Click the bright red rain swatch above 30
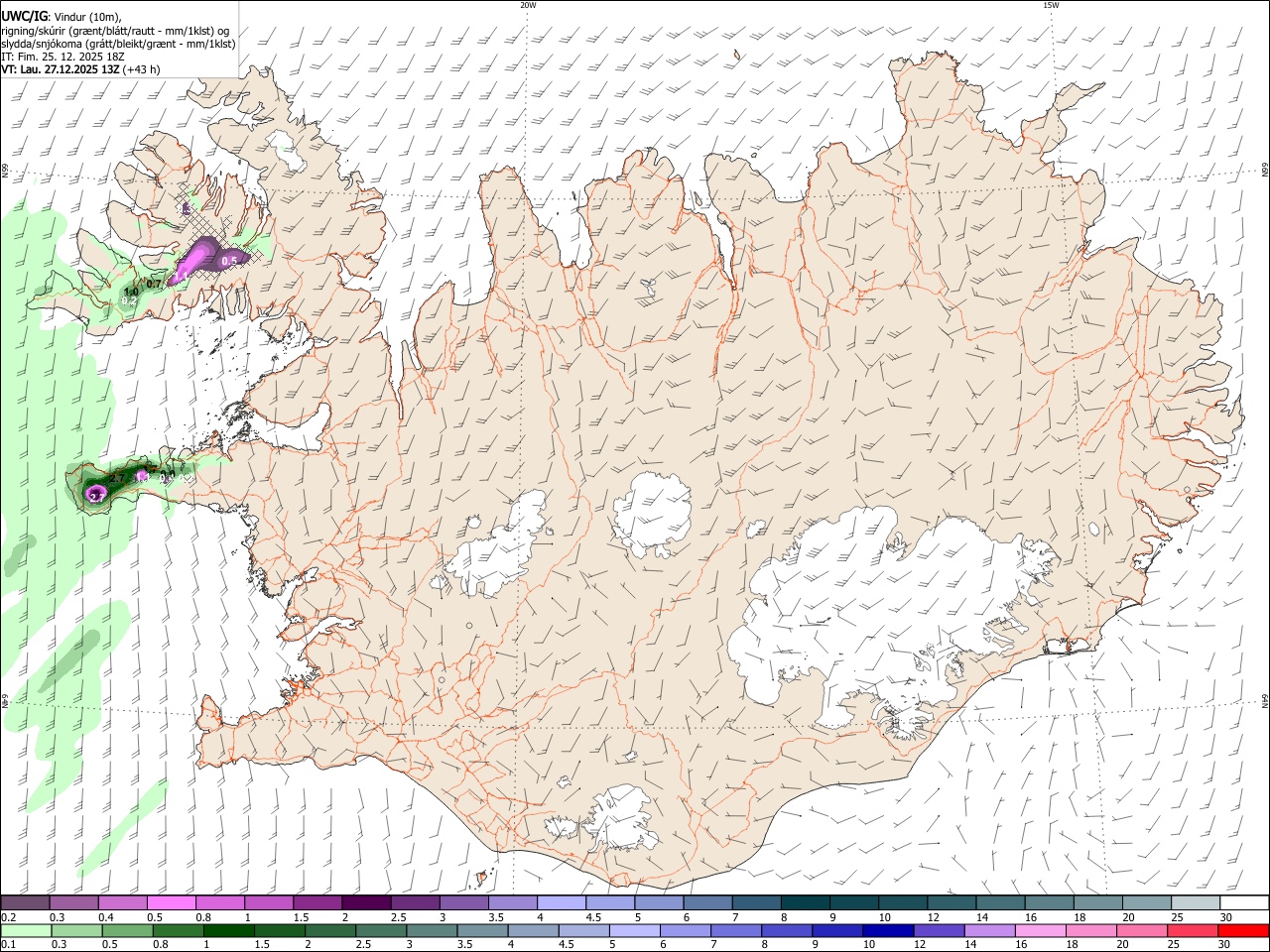Screen dimensions: 1270x952 coord(1244,930)
